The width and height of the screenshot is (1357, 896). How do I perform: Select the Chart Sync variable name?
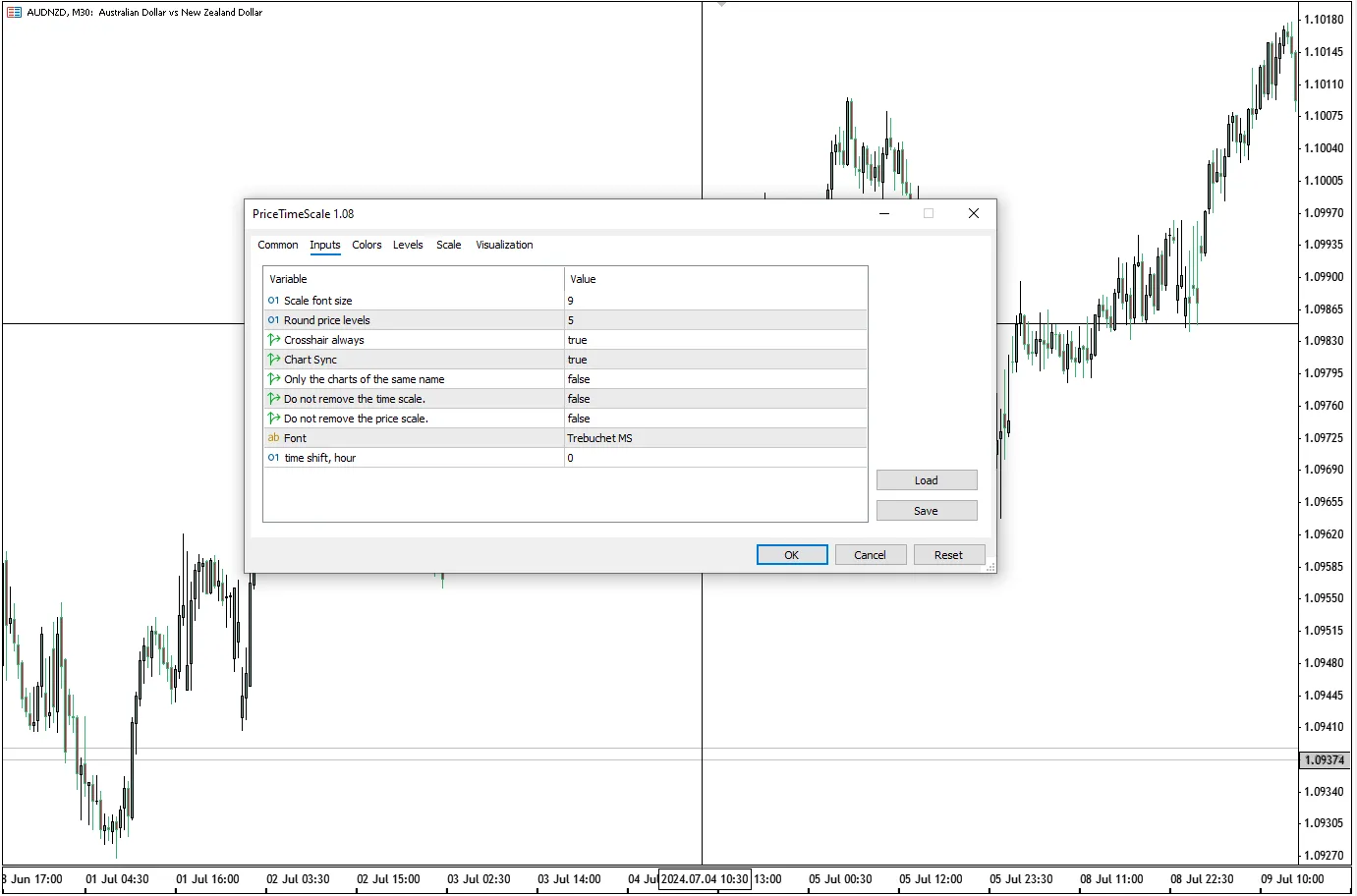[311, 360]
